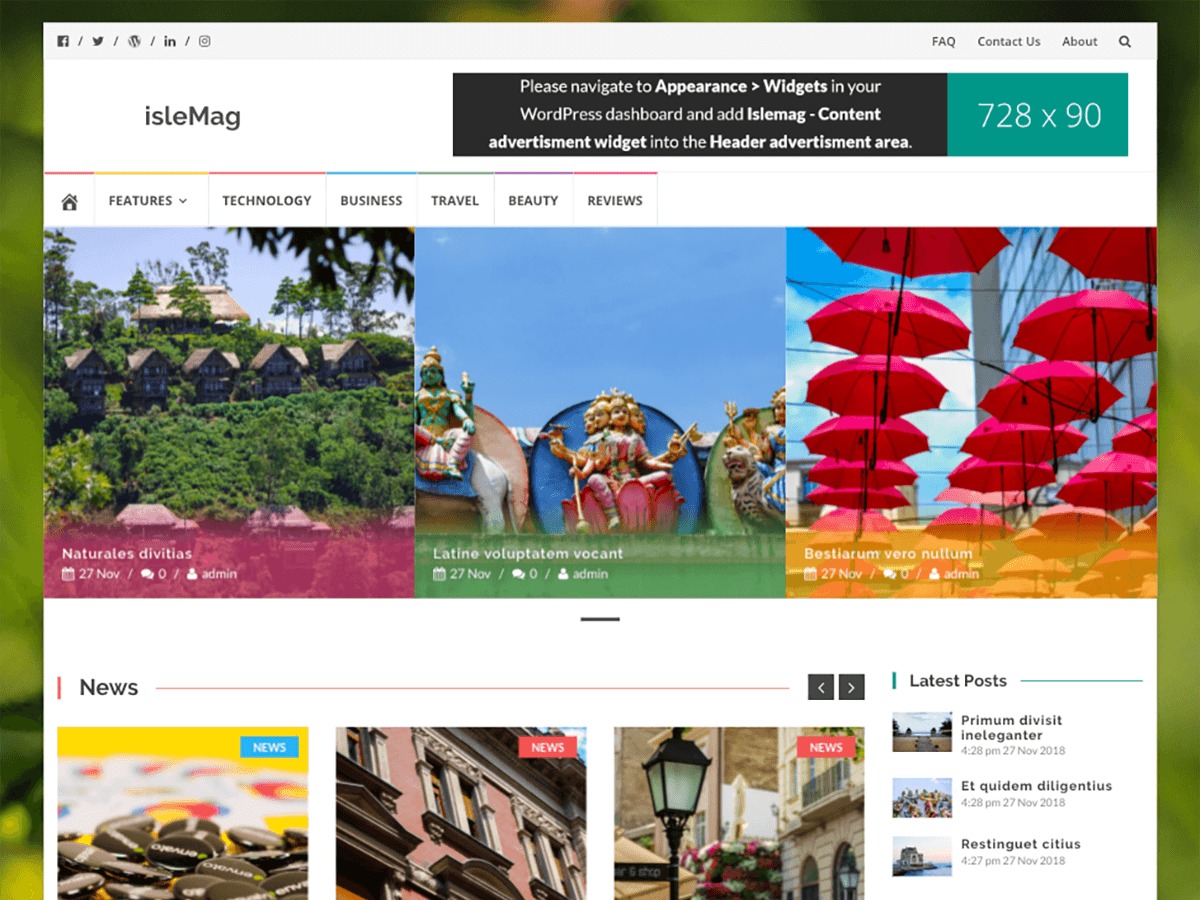Image resolution: width=1200 pixels, height=900 pixels.
Task: Select the Travel menu item
Action: coord(455,200)
